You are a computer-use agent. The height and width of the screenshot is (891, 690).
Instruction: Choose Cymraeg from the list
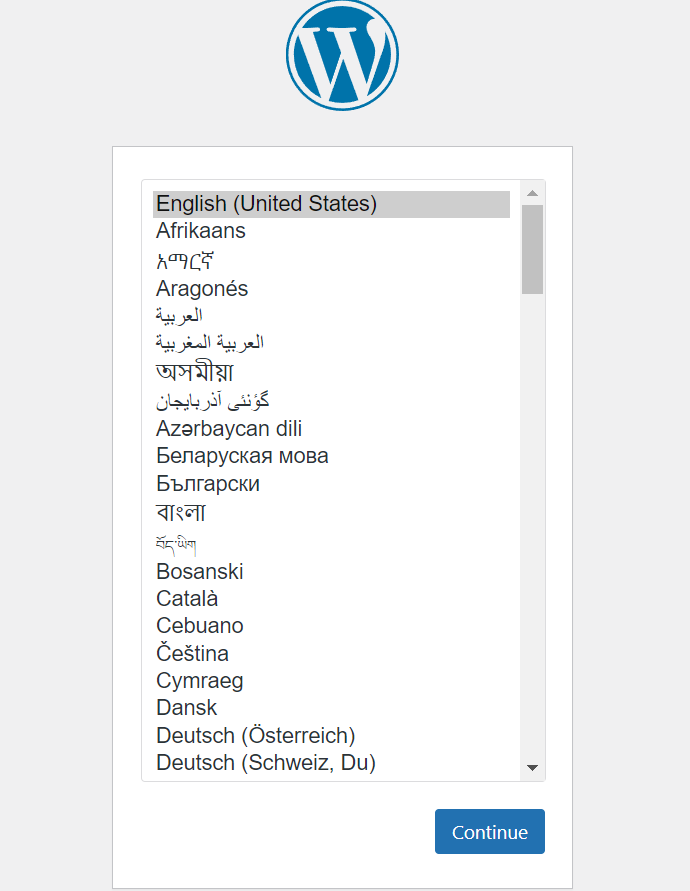[331, 681]
